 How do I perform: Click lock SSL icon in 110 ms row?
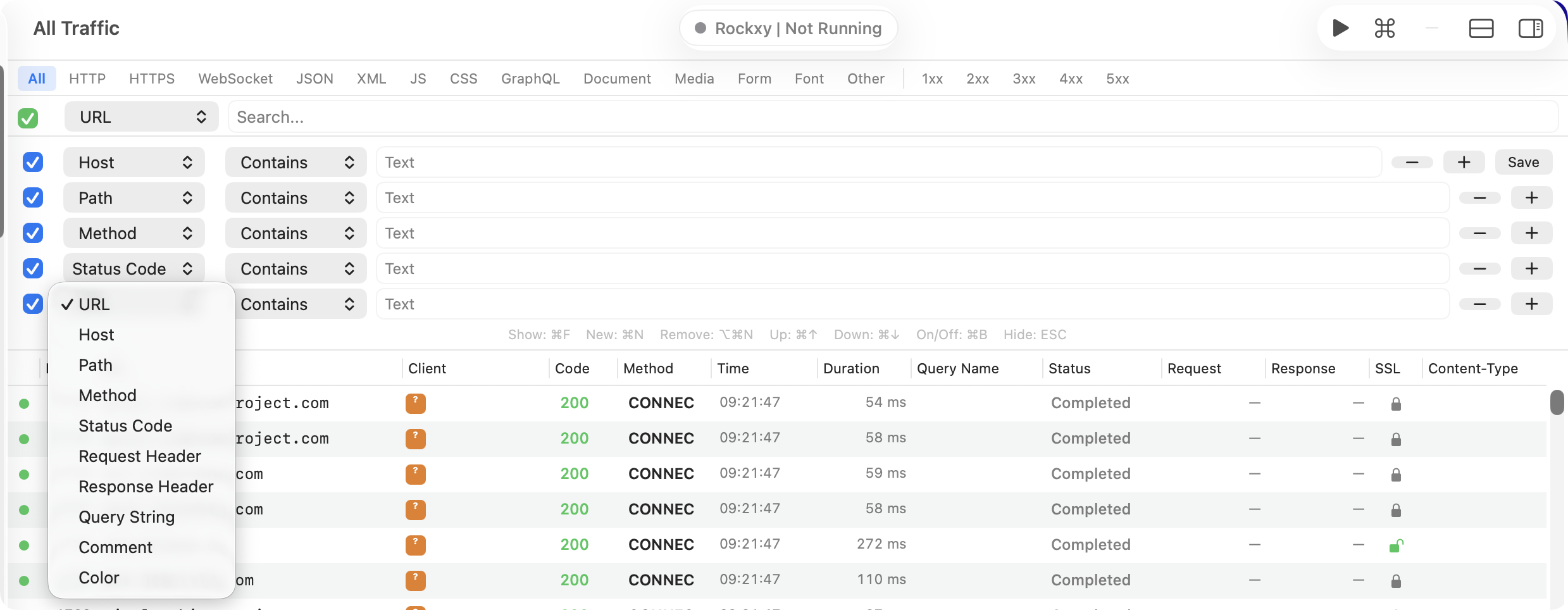[1396, 581]
